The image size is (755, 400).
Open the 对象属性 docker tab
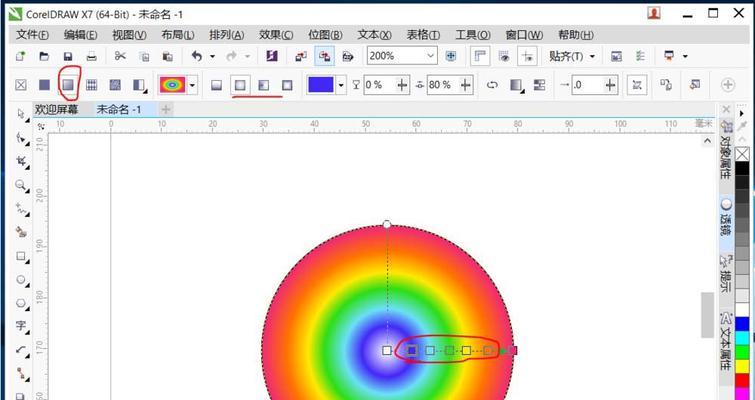click(726, 149)
